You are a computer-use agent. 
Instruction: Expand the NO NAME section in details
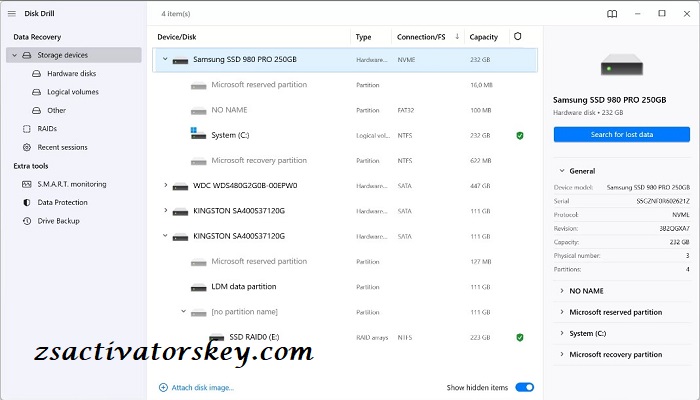562,291
